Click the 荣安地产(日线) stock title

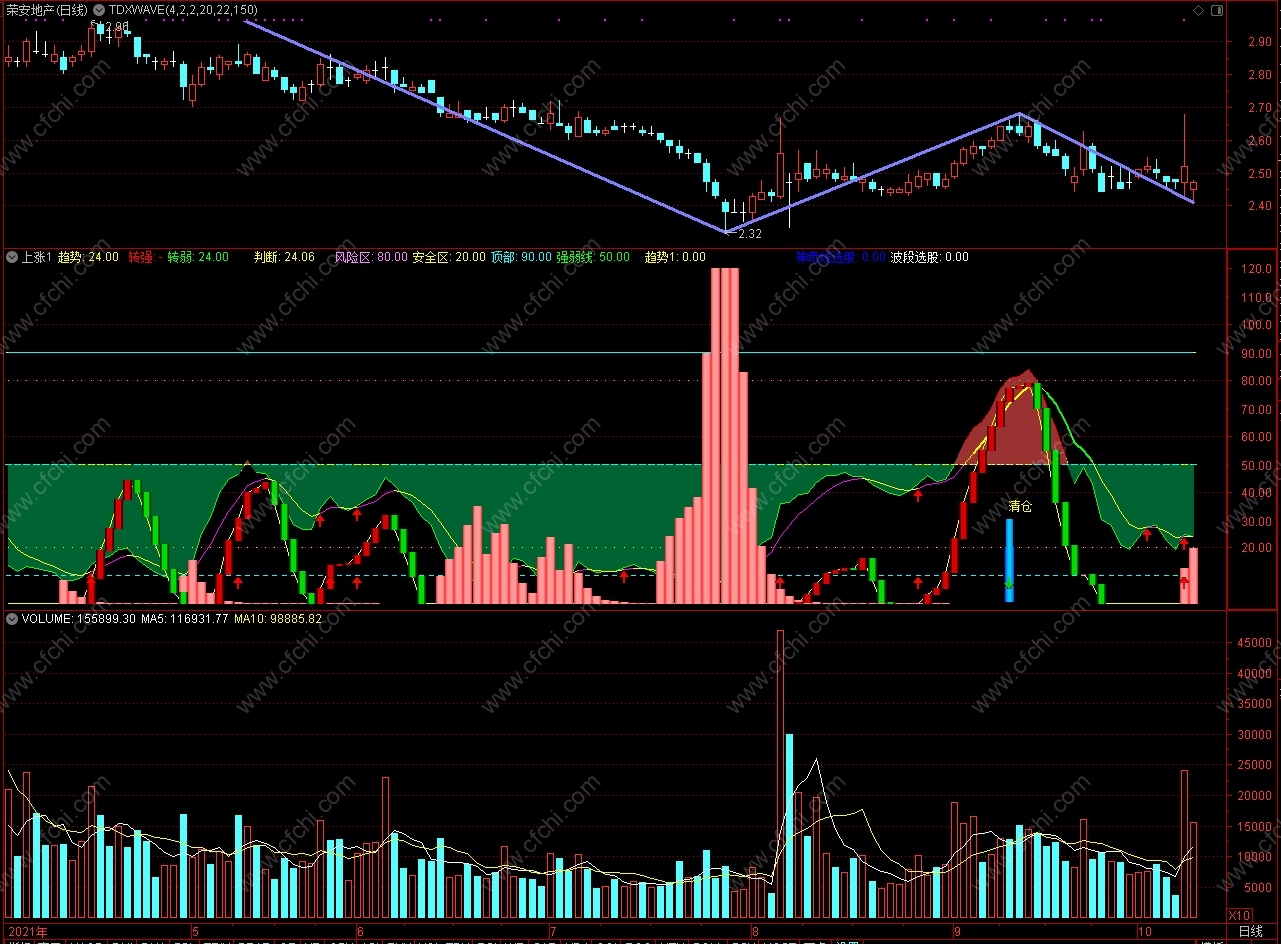[x=47, y=10]
